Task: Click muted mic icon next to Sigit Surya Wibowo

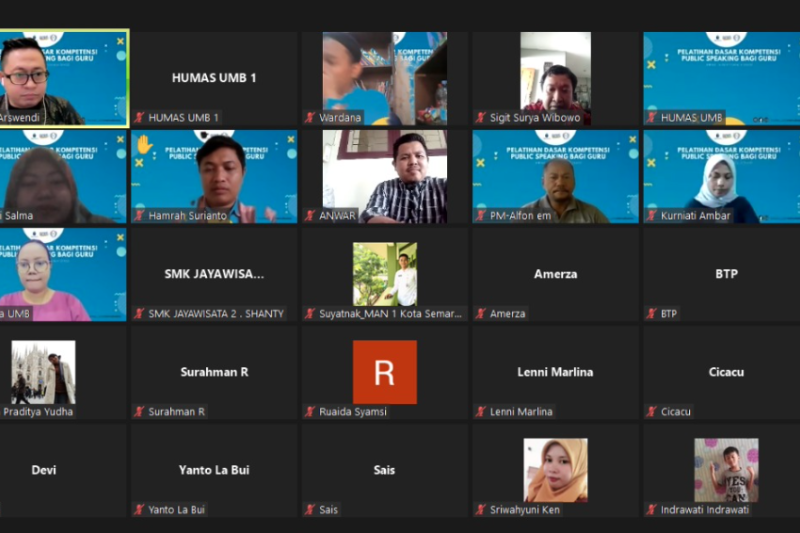Action: tap(481, 118)
